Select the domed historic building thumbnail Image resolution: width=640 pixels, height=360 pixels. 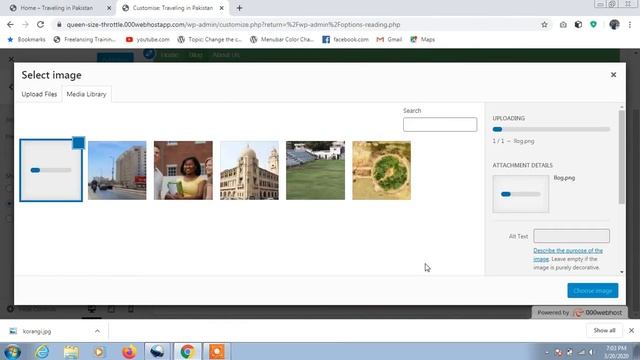[249, 170]
